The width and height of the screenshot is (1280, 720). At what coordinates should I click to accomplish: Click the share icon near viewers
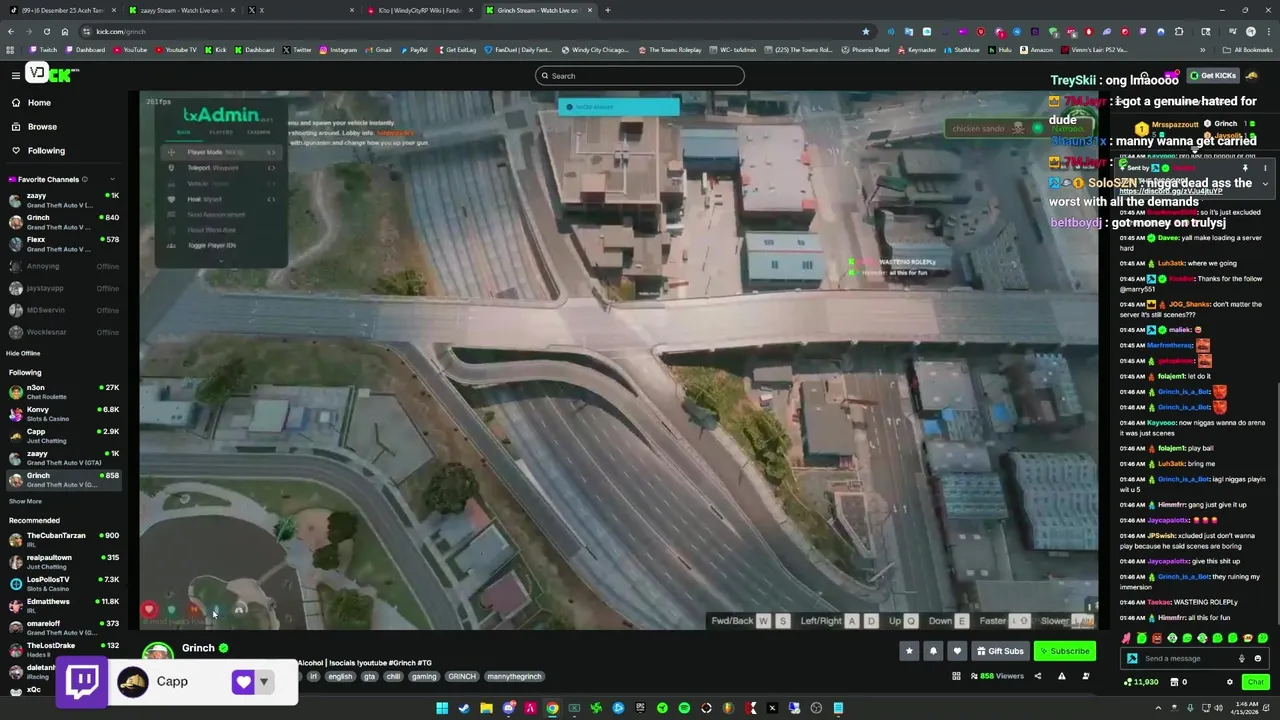[1037, 676]
